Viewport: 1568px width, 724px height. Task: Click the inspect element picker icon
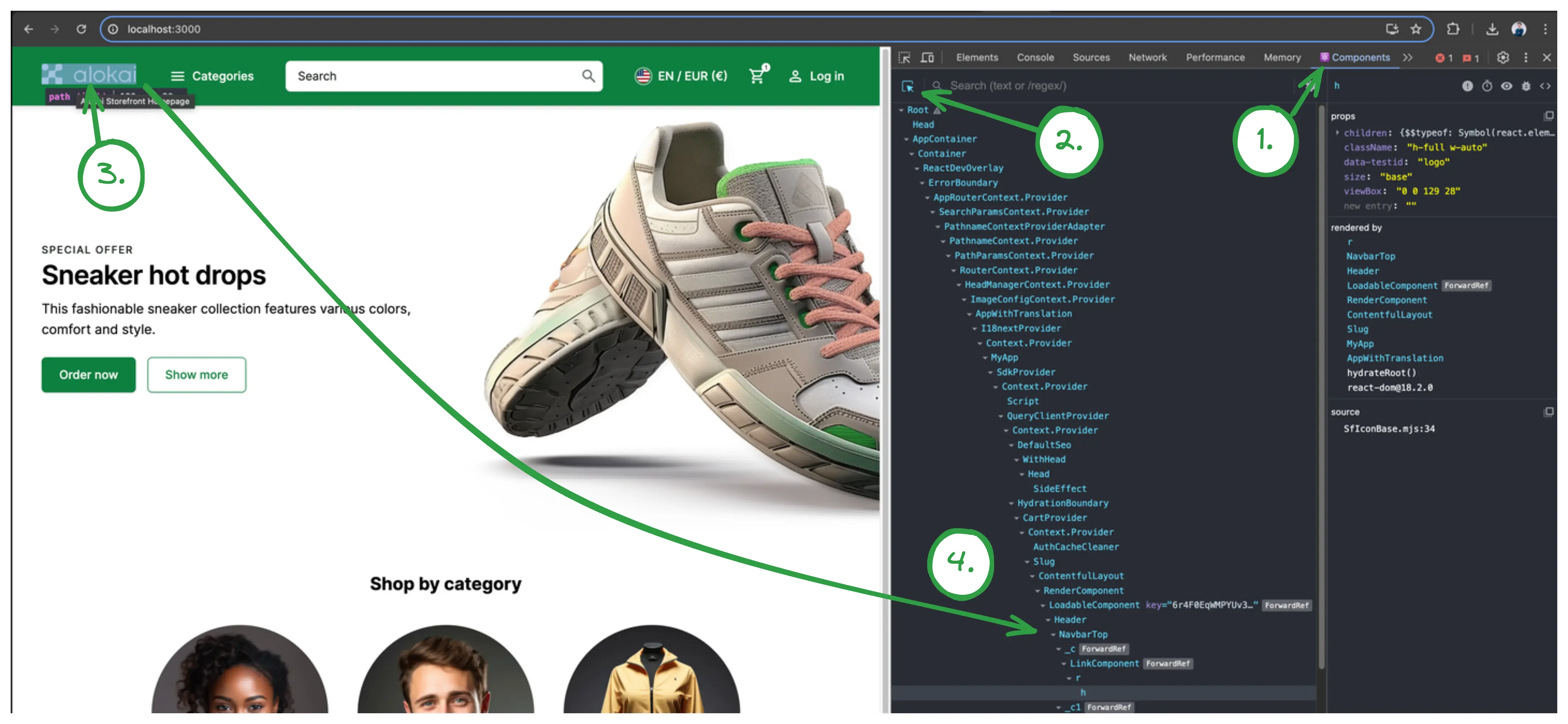[905, 57]
